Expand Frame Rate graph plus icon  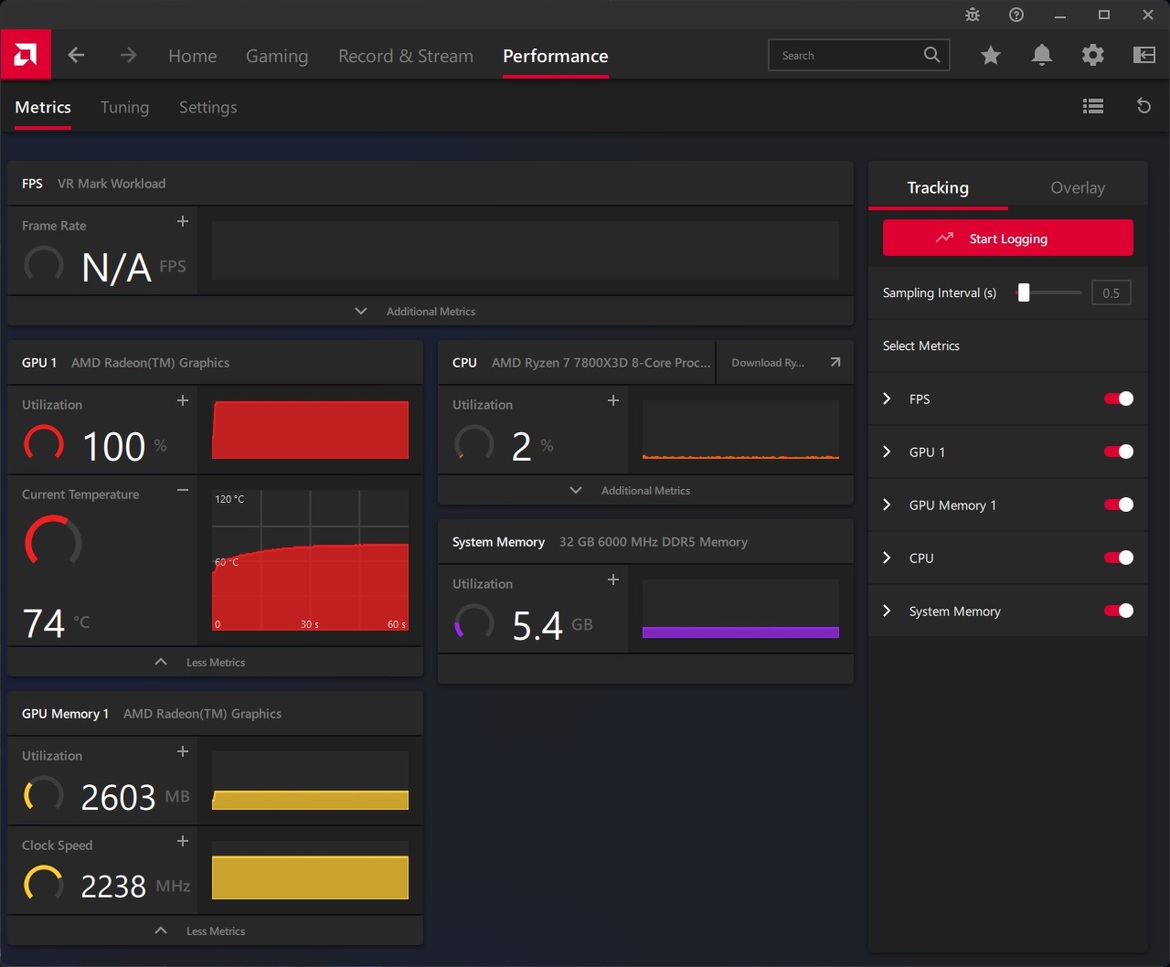tap(183, 222)
